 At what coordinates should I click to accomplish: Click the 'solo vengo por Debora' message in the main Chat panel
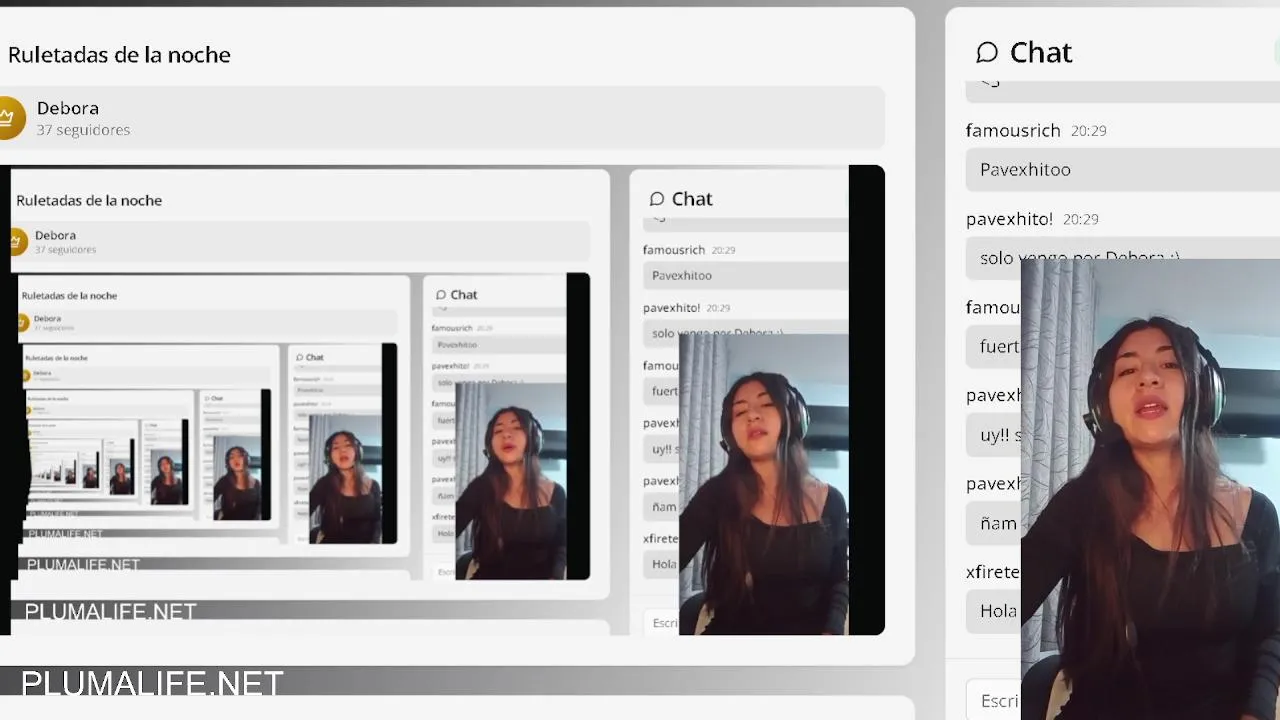click(1123, 258)
